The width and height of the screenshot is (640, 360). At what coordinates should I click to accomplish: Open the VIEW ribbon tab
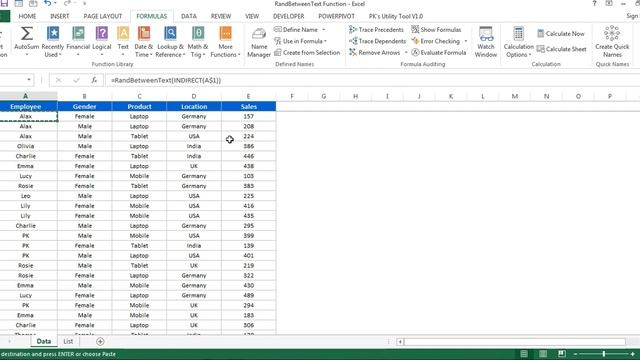coord(252,16)
